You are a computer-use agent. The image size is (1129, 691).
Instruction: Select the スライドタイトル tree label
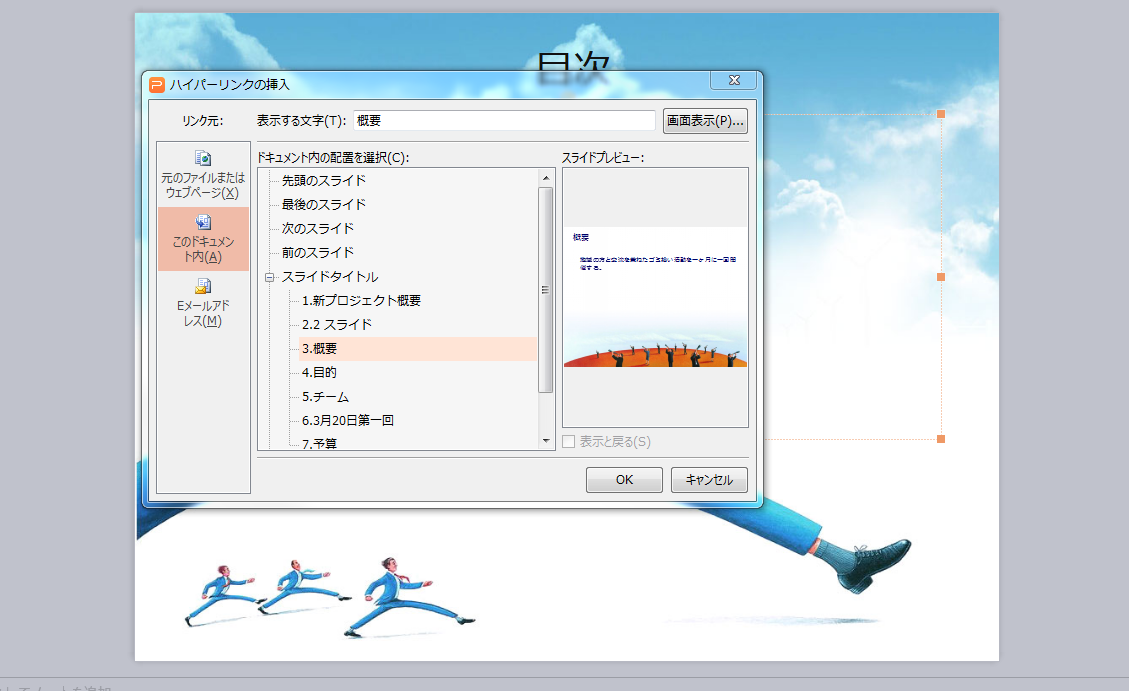(330, 276)
